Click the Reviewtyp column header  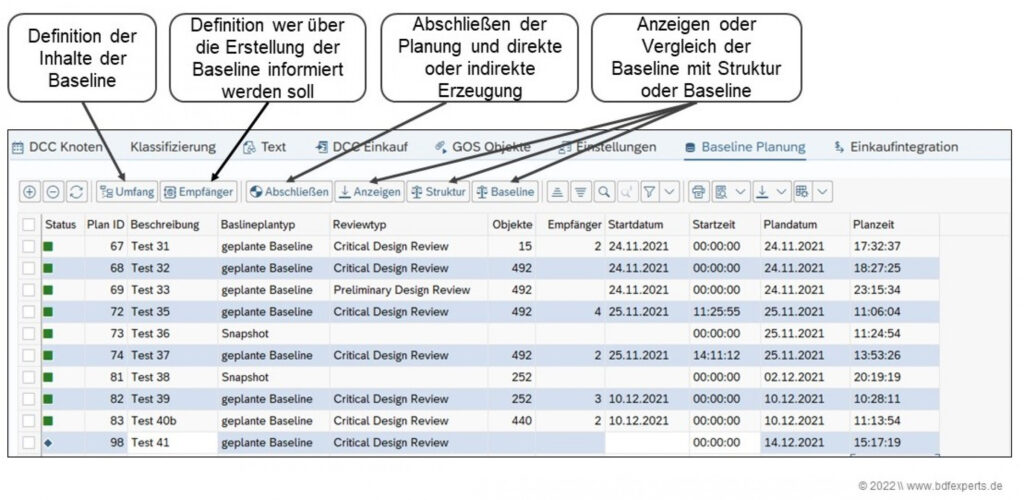(408, 225)
